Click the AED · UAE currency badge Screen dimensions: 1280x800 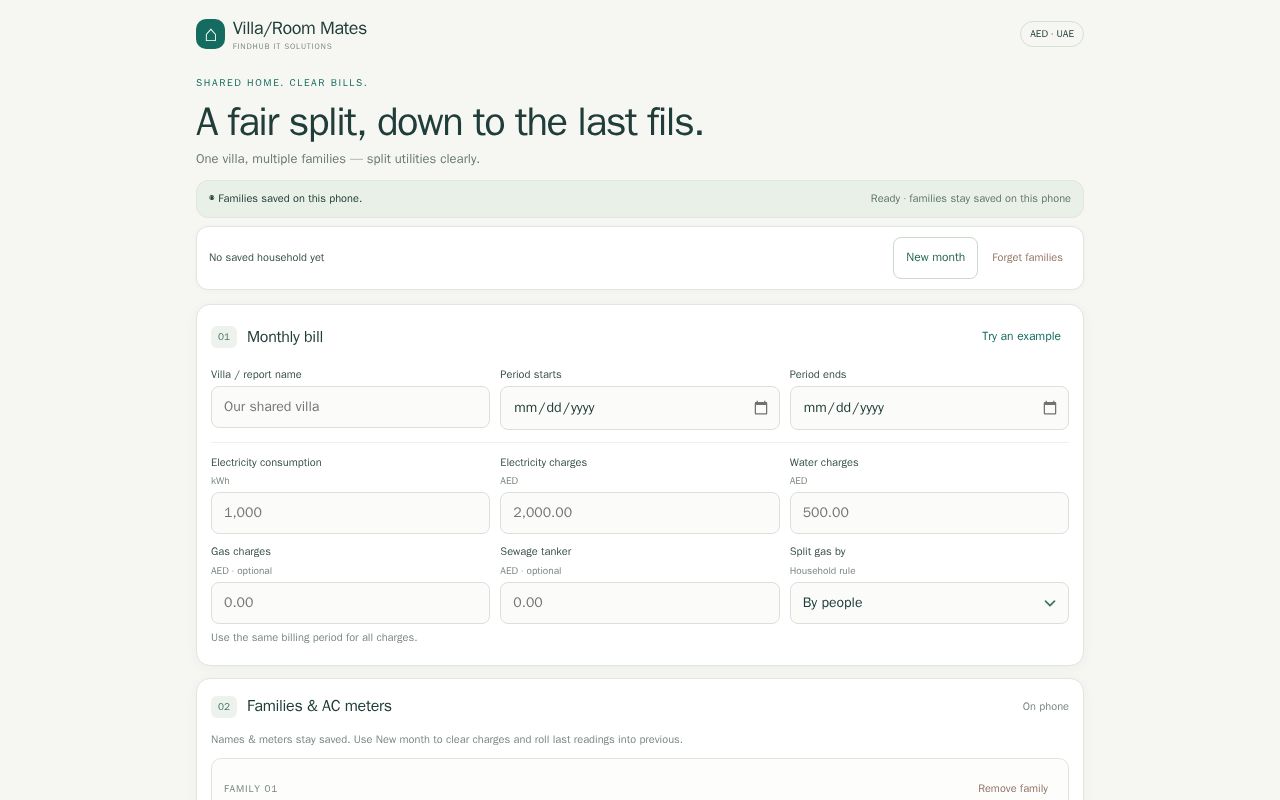coord(1052,34)
